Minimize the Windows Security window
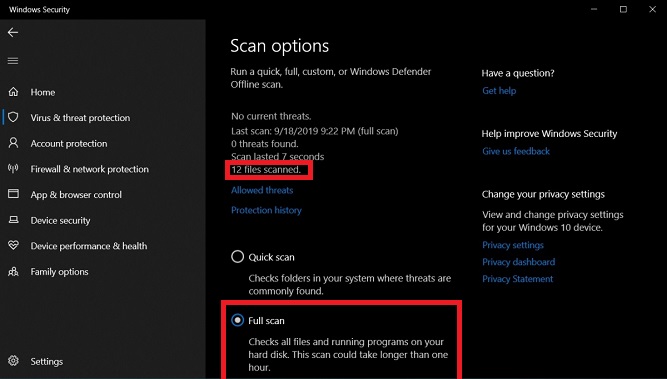The height and width of the screenshot is (379, 667). [594, 9]
